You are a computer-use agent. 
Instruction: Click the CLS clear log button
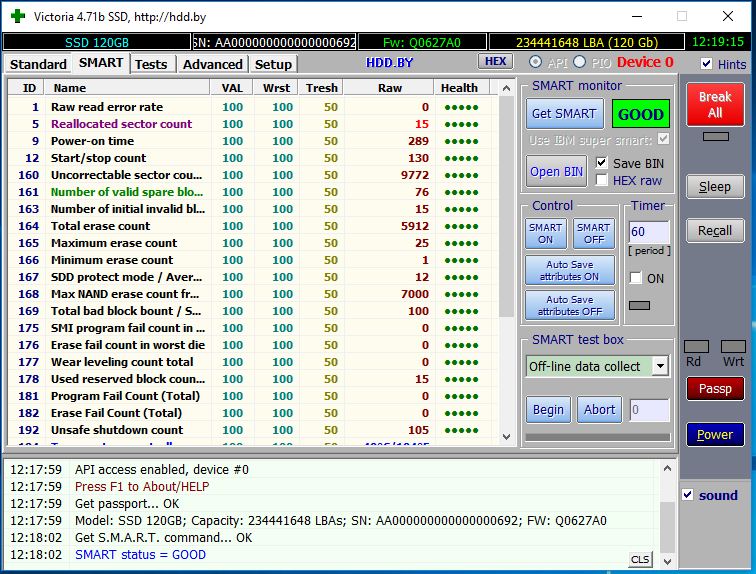click(x=639, y=558)
